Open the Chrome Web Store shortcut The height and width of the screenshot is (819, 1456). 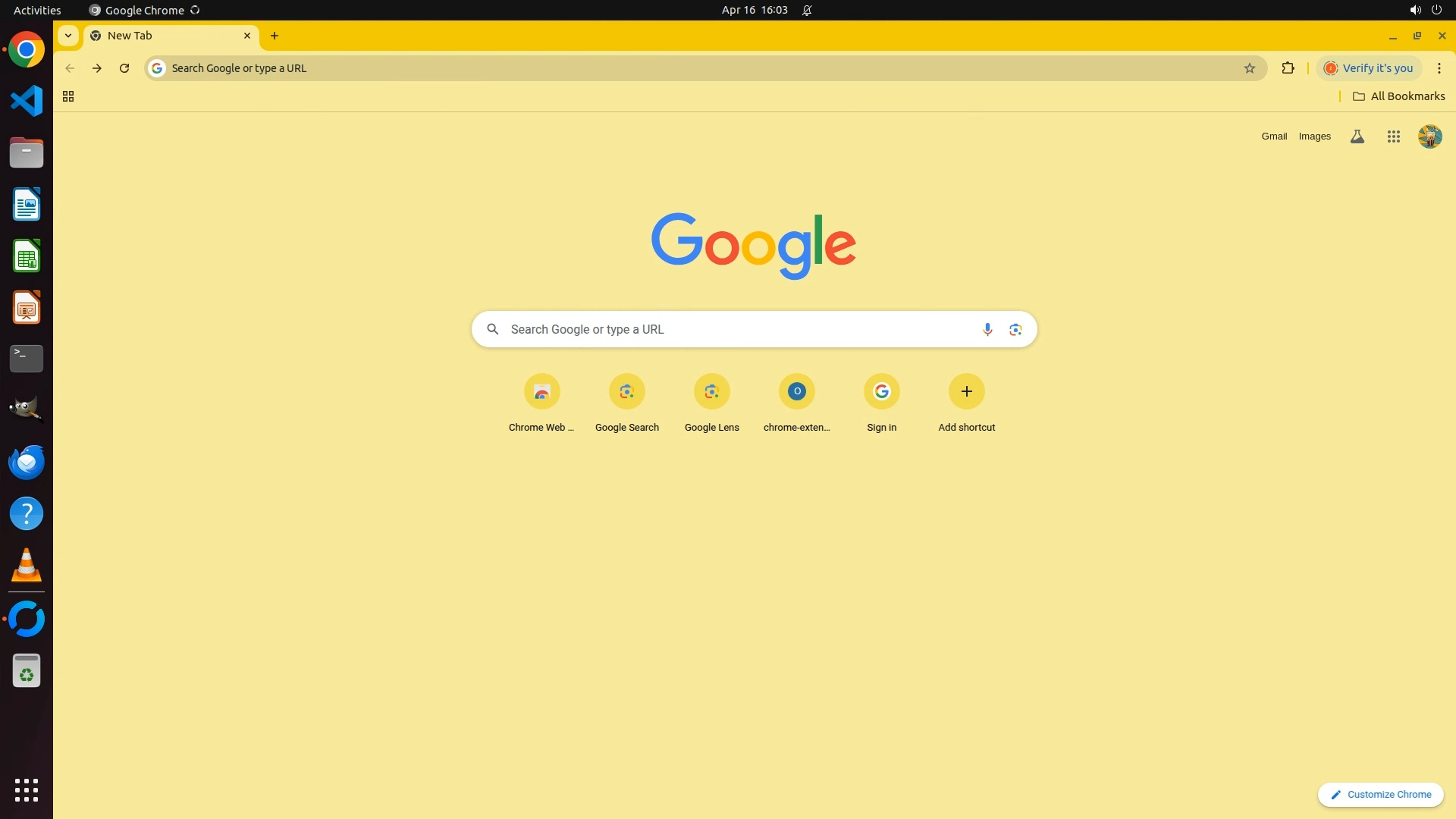[x=541, y=392]
